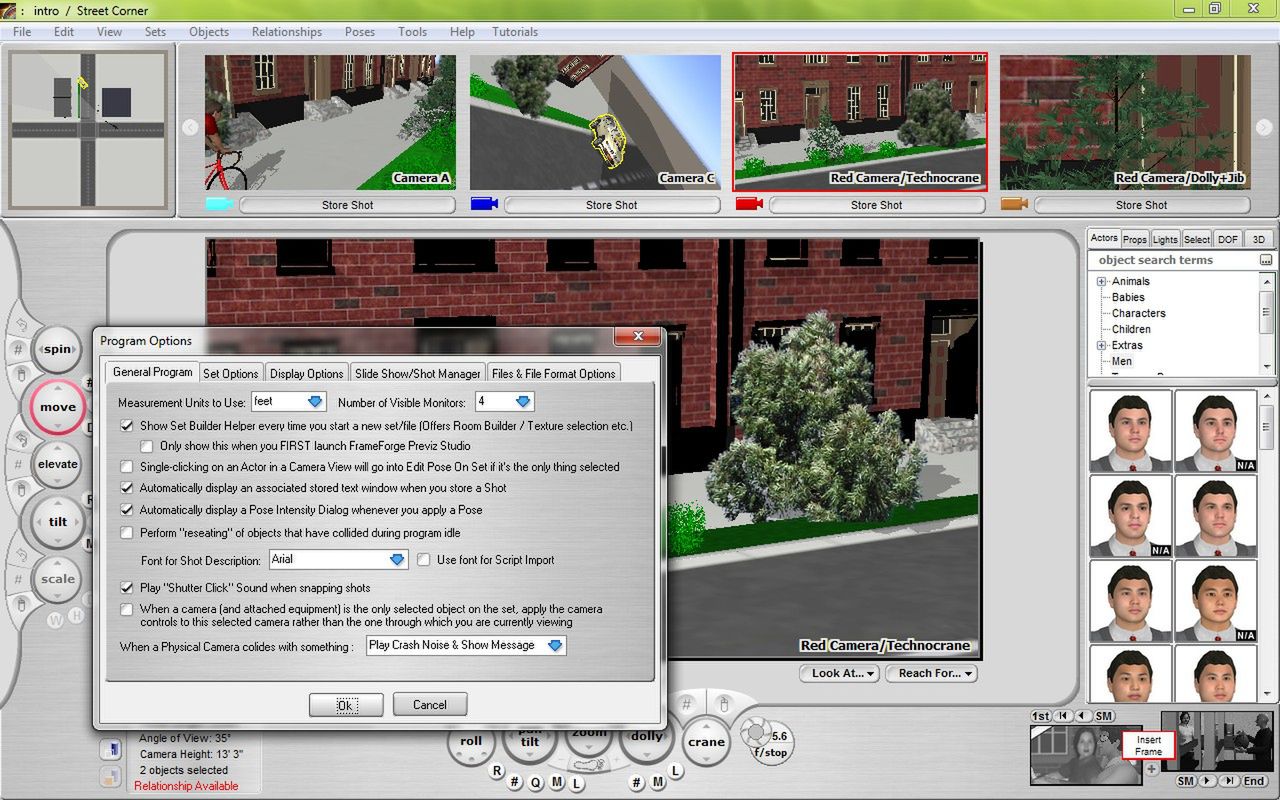
Task: Click the R button below roll
Action: (497, 771)
